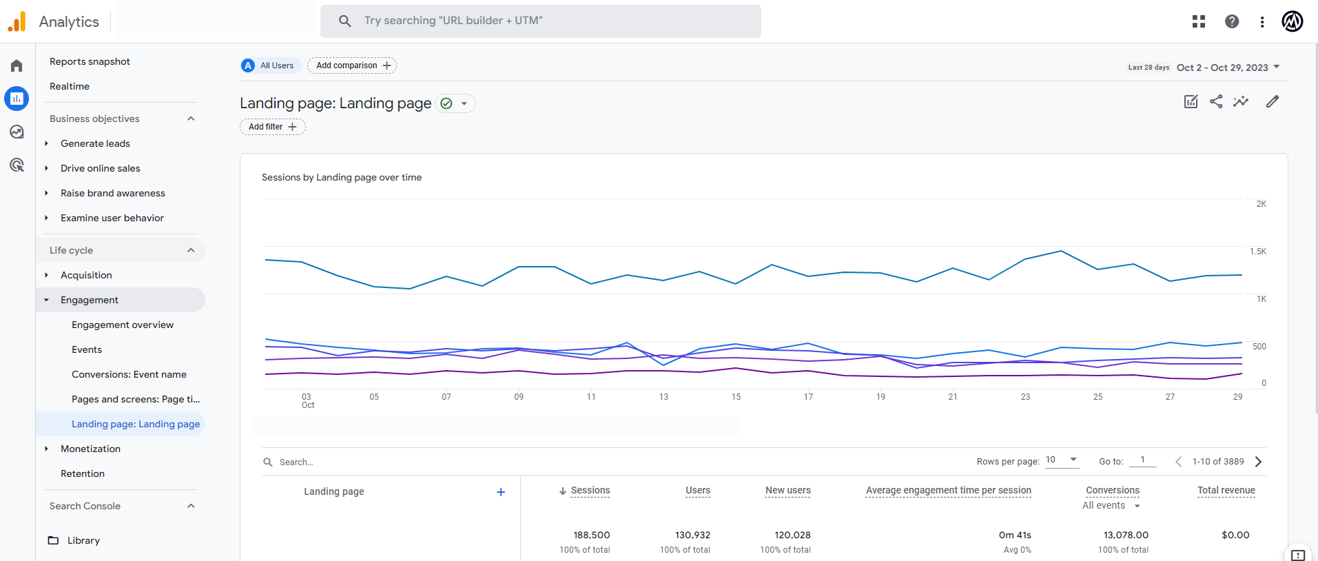Screen dimensions: 1318x561
Task: Select Pages and screens report
Action: pyautogui.click(x=135, y=399)
